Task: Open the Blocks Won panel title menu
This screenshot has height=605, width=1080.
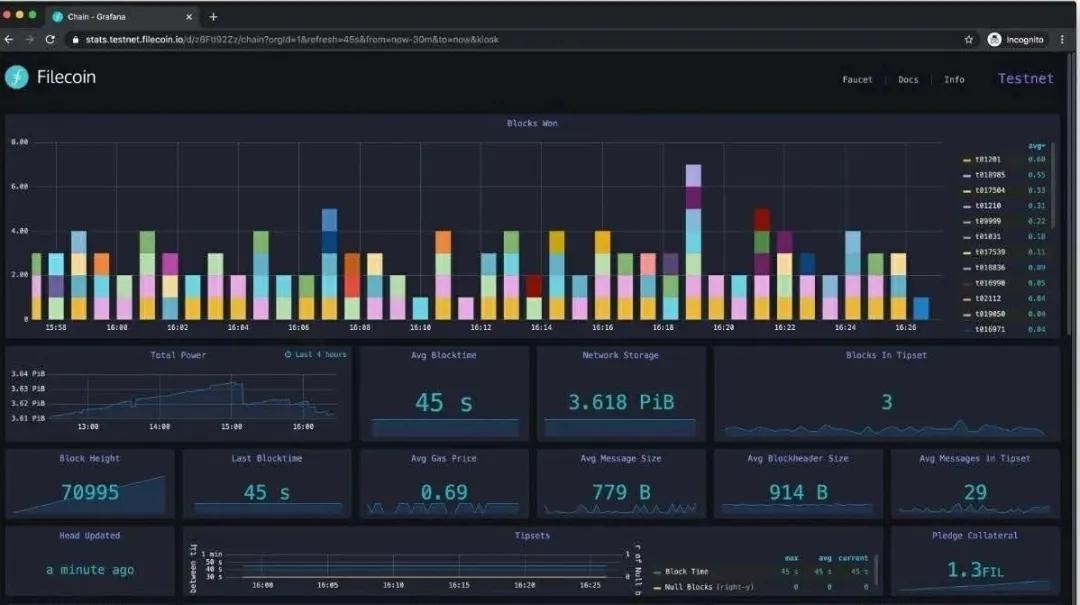Action: (532, 124)
